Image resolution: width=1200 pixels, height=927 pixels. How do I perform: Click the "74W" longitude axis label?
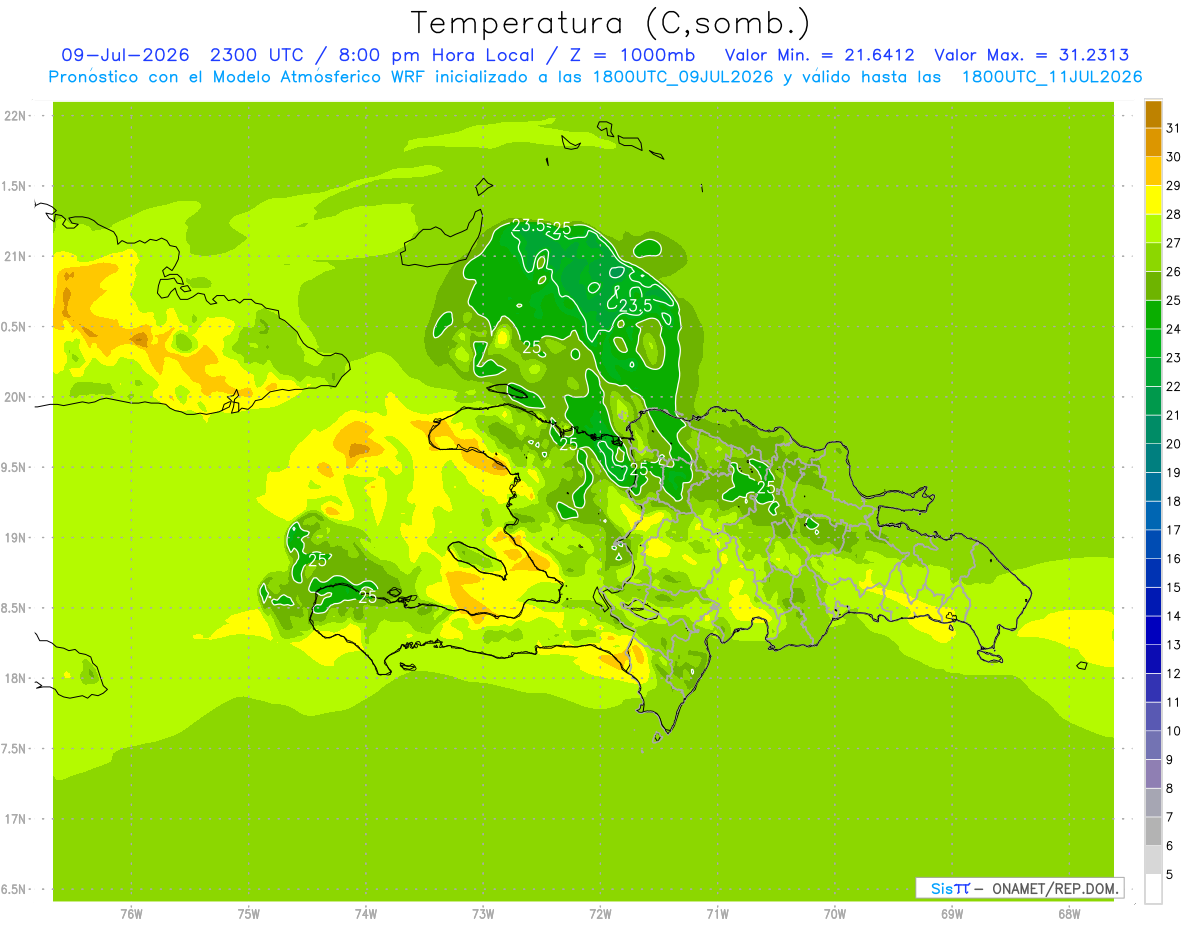[x=365, y=913]
